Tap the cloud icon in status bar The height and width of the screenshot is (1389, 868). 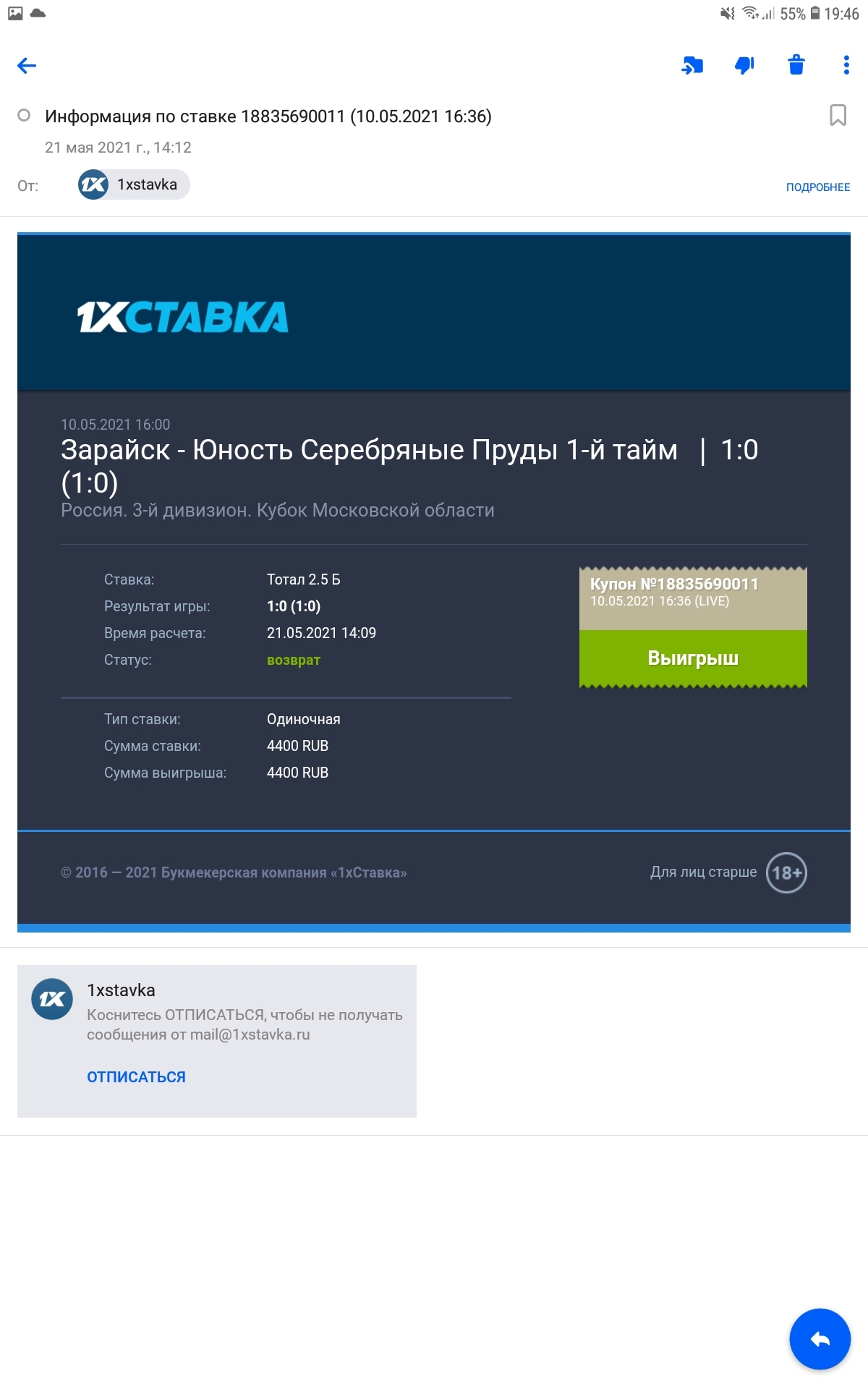pos(38,13)
